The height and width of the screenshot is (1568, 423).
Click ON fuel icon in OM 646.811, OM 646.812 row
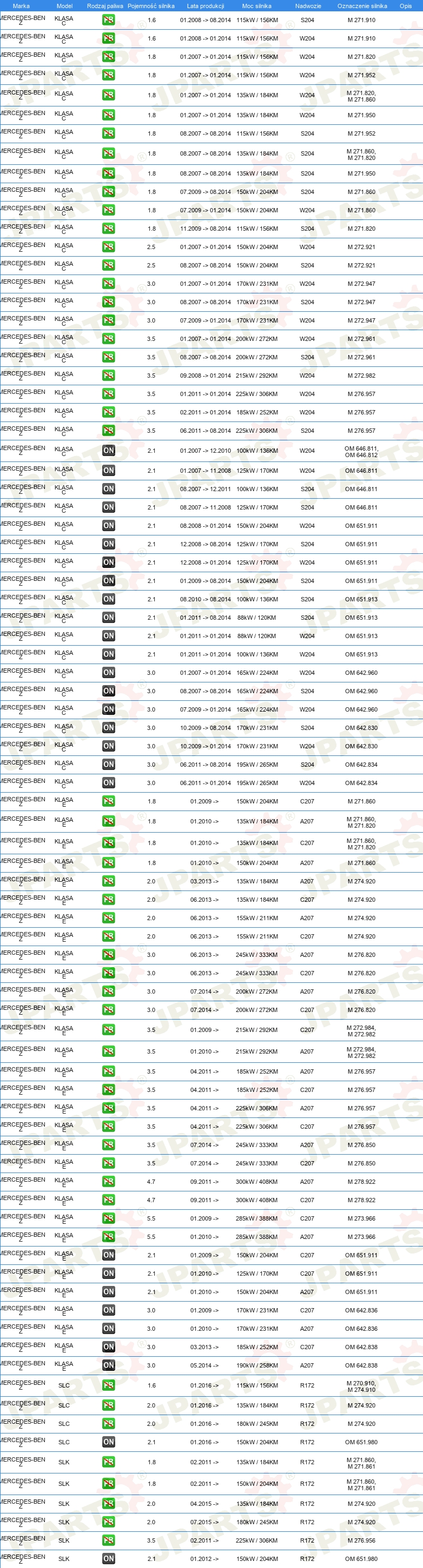coord(109,451)
